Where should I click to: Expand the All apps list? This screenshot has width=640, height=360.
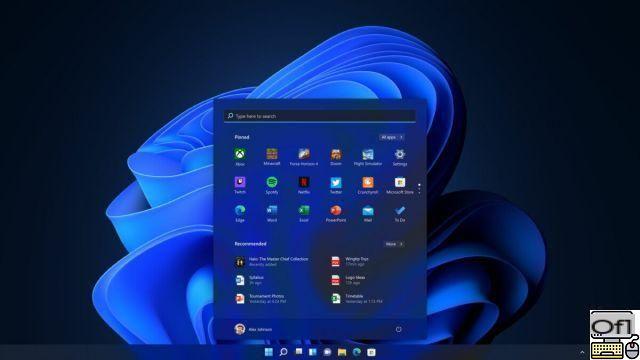click(391, 137)
